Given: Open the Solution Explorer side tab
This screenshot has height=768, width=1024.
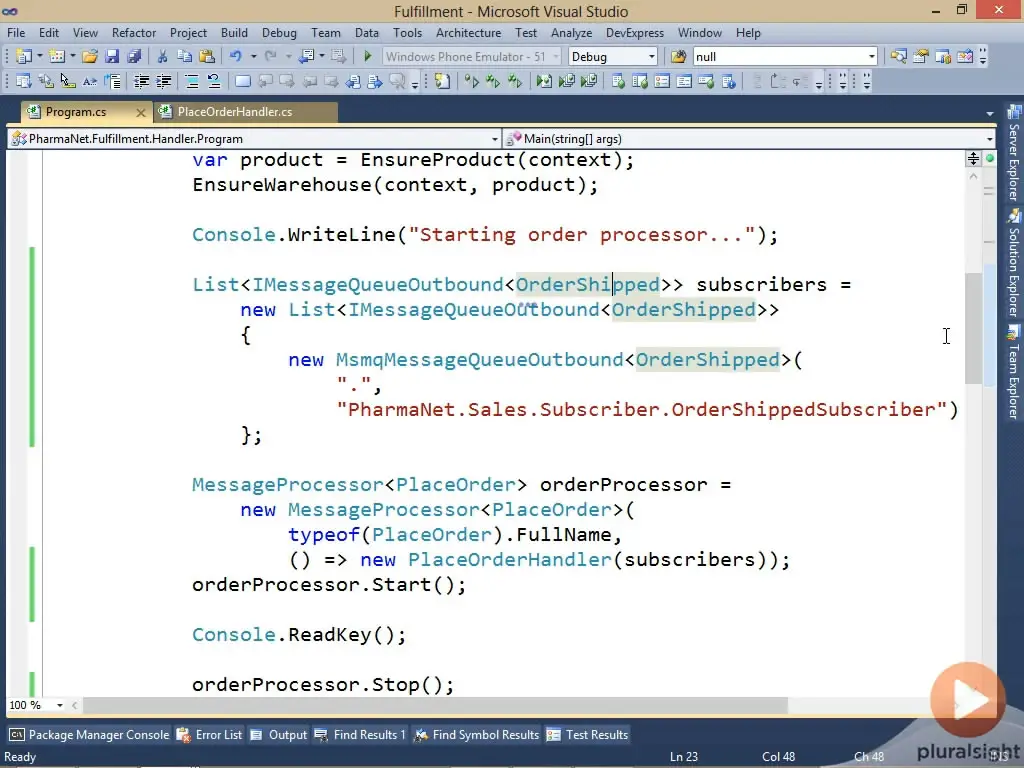Looking at the screenshot, I should [1014, 263].
